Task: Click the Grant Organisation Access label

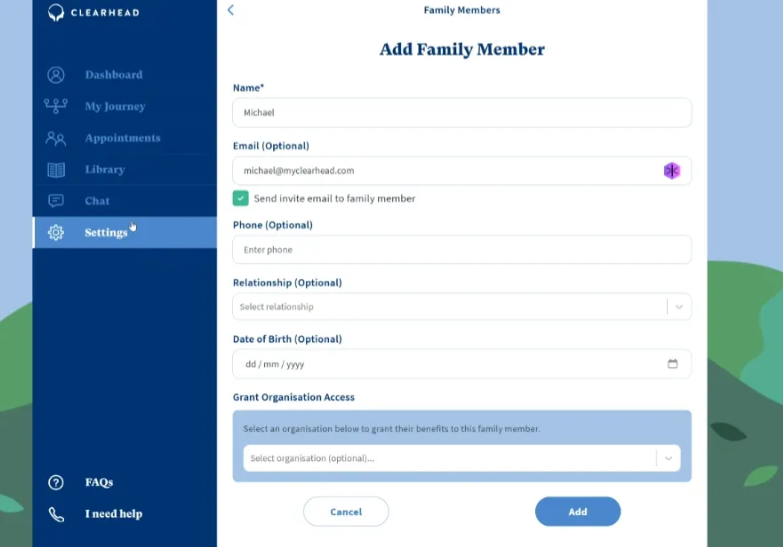Action: coord(294,397)
